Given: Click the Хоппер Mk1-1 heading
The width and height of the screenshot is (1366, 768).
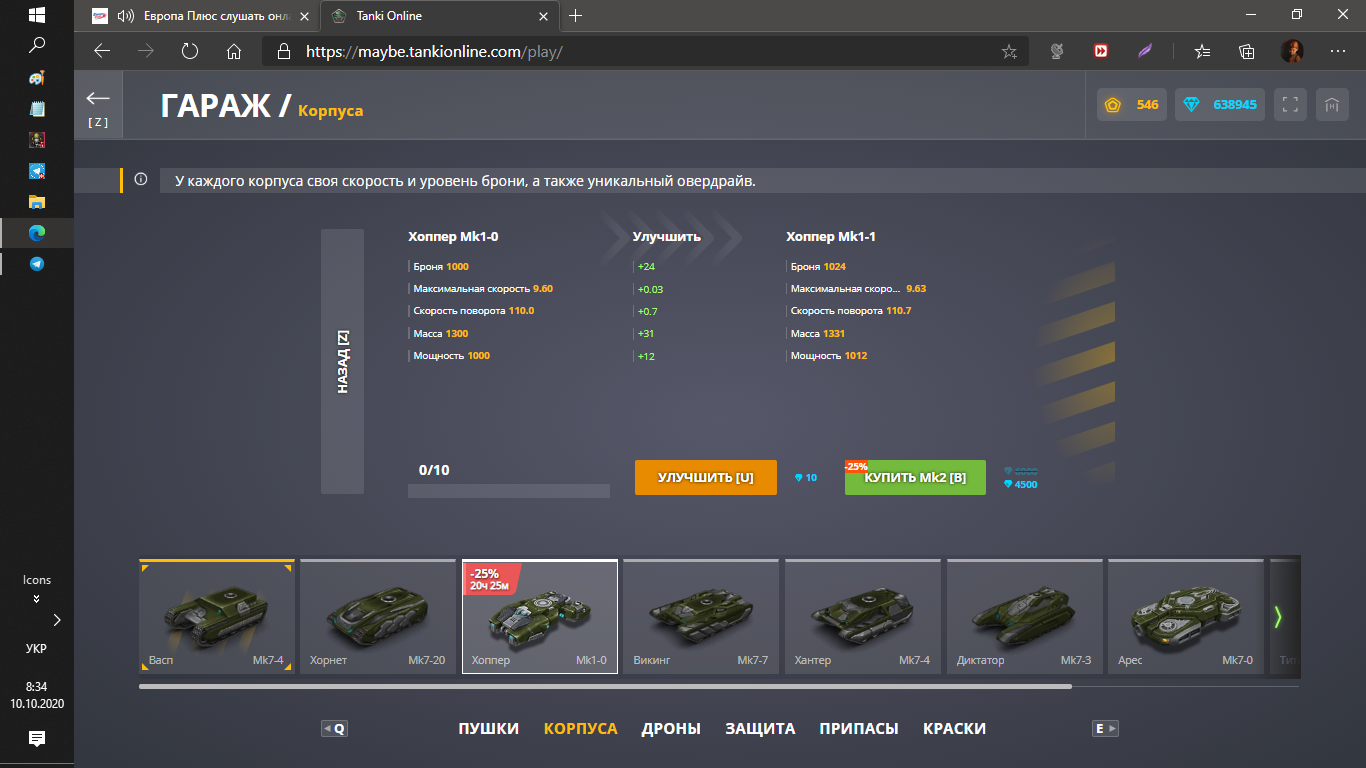Looking at the screenshot, I should [831, 237].
